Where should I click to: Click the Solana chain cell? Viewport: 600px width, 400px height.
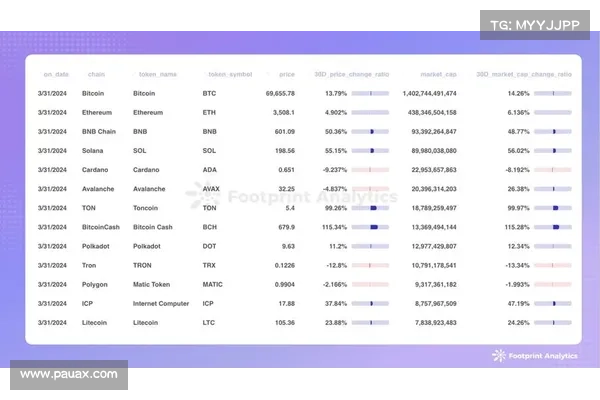(93, 151)
